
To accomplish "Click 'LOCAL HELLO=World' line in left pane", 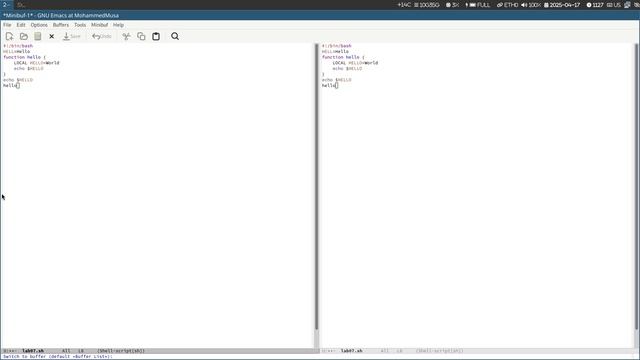I will click(x=37, y=63).
